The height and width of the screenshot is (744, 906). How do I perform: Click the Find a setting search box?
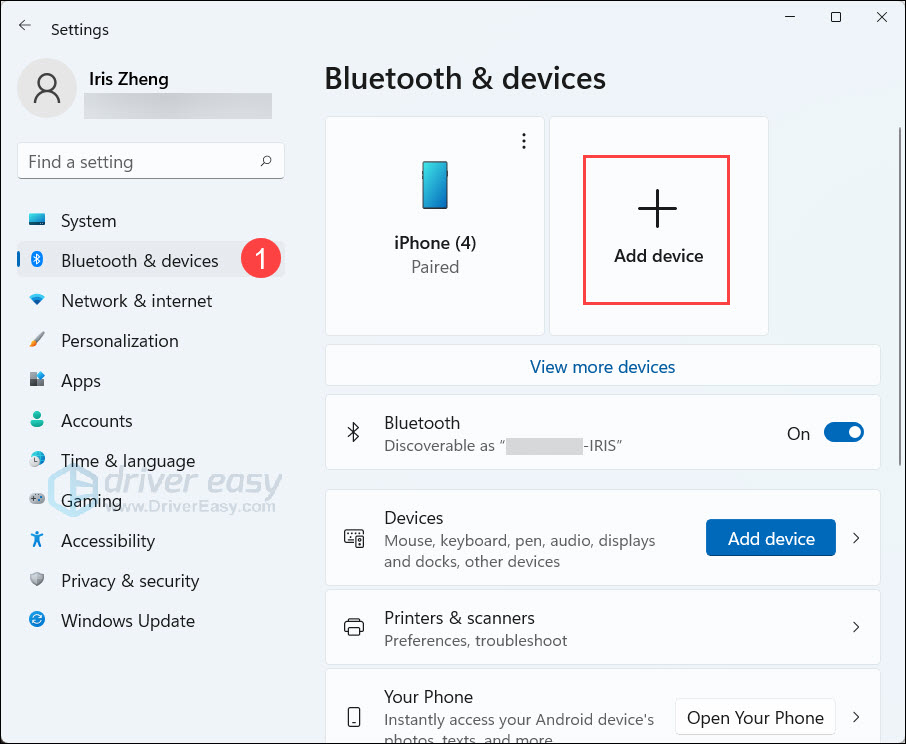140,161
